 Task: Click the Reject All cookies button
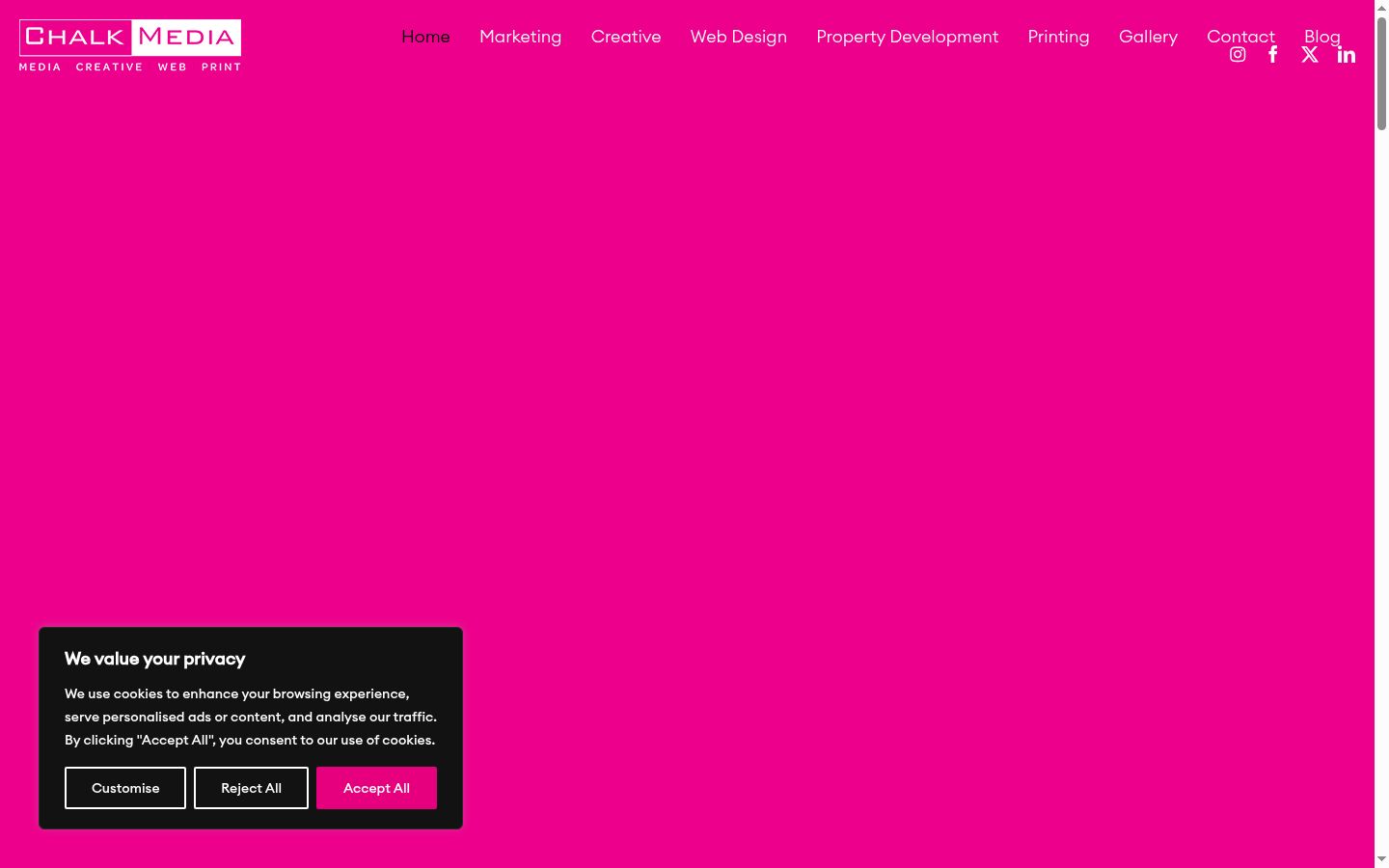tap(251, 788)
